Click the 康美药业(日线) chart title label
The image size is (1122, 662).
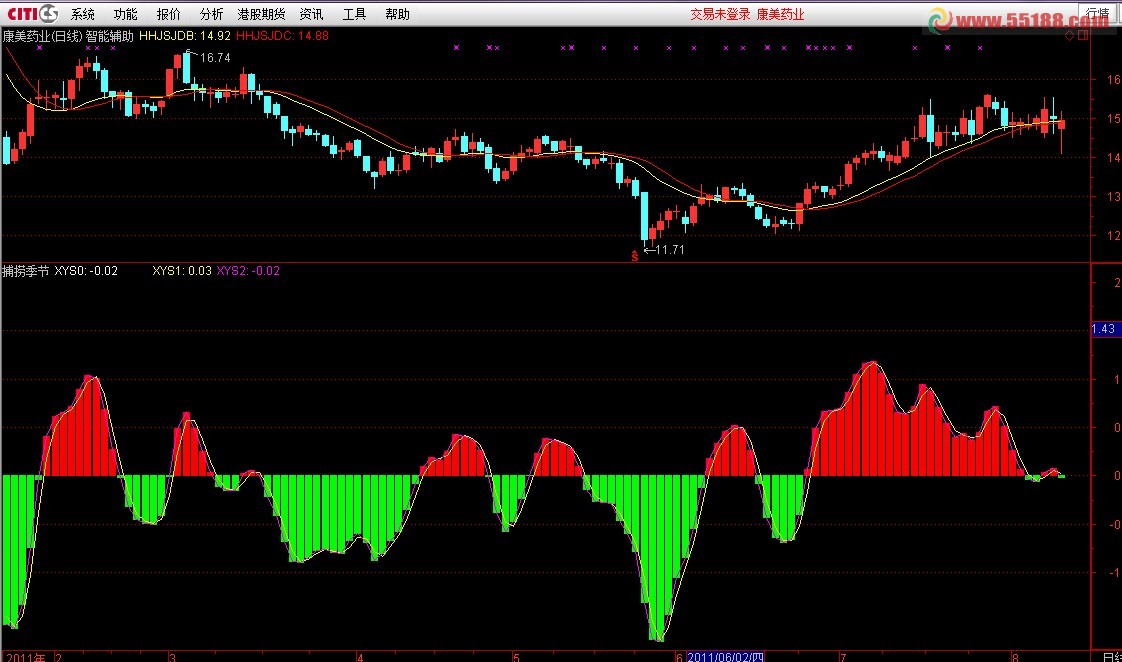[48, 35]
